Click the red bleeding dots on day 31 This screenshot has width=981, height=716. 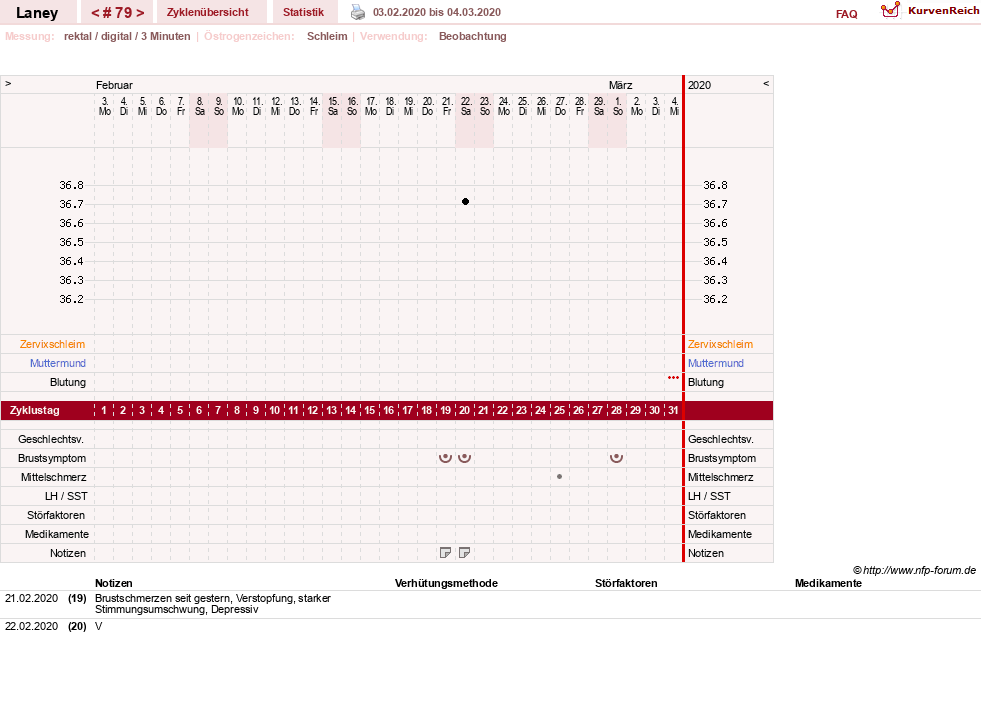(673, 377)
